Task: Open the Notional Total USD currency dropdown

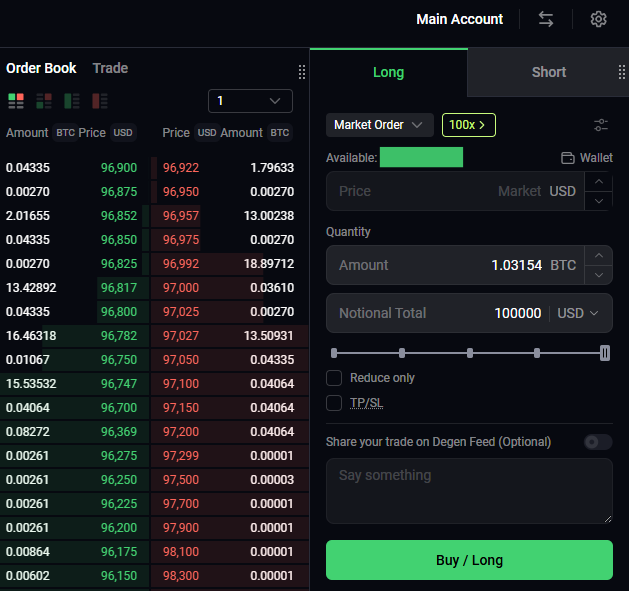Action: click(x=578, y=313)
